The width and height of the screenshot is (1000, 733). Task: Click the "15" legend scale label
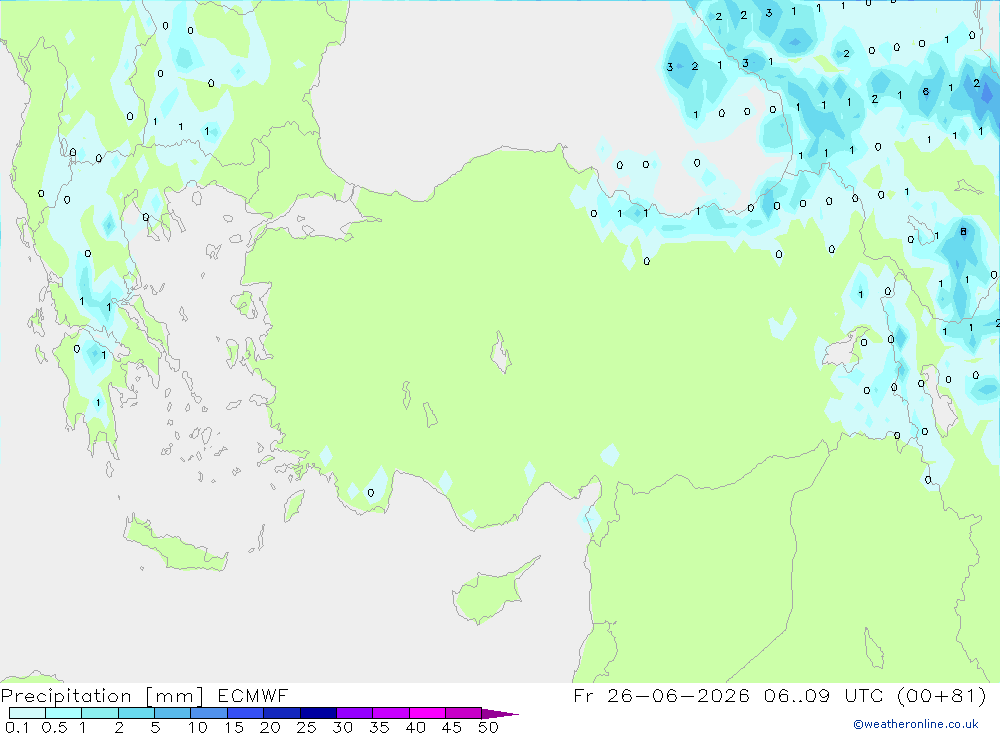(x=234, y=727)
